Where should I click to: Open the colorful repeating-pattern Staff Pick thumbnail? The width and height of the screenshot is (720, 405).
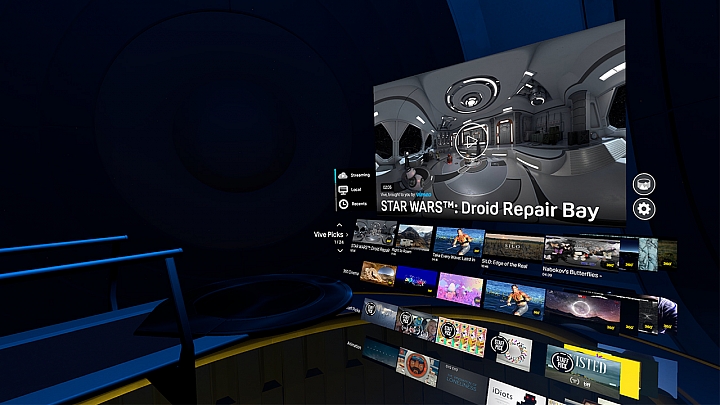coord(461,337)
